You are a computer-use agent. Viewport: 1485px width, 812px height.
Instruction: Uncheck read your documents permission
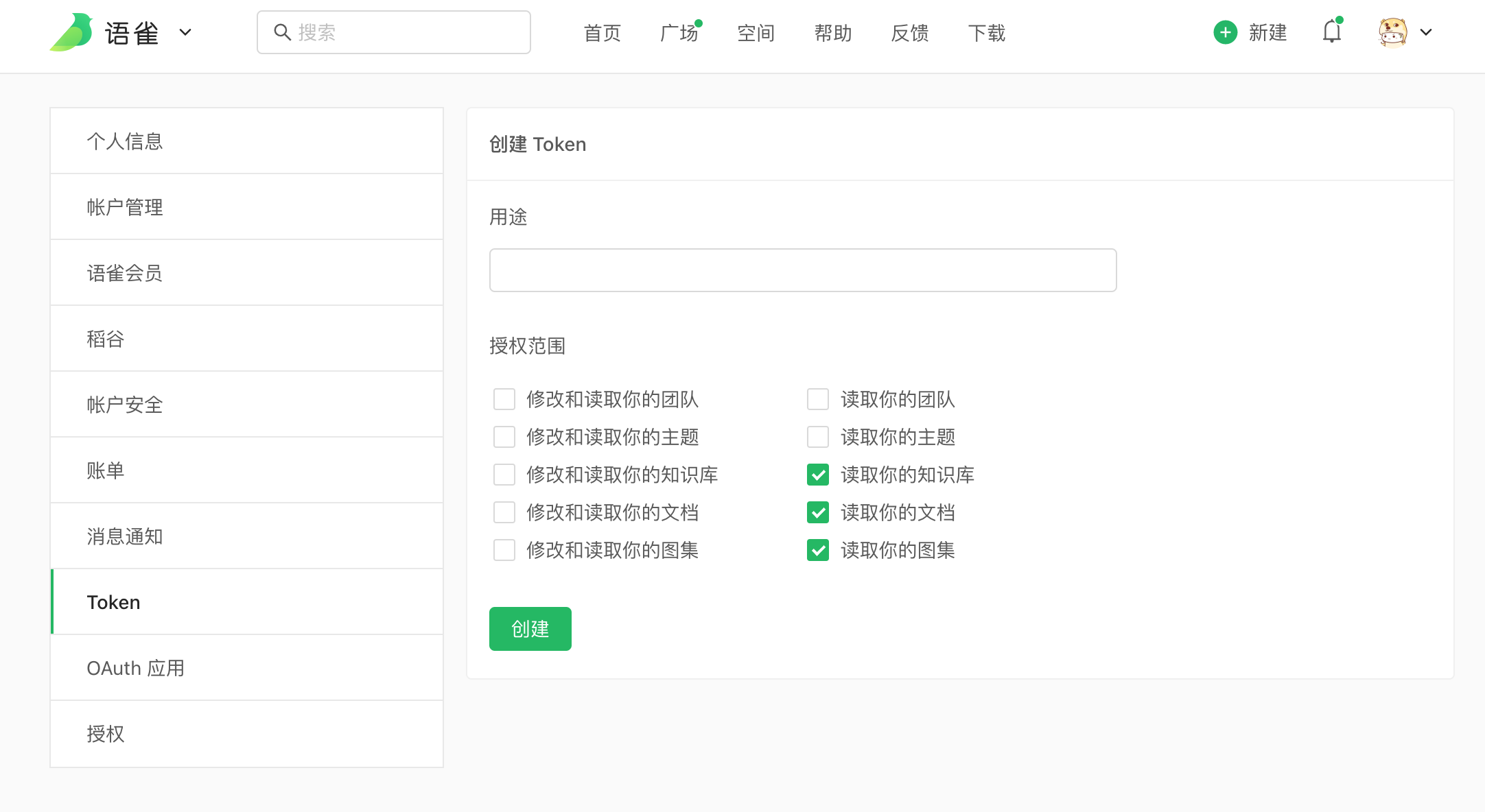[818, 512]
